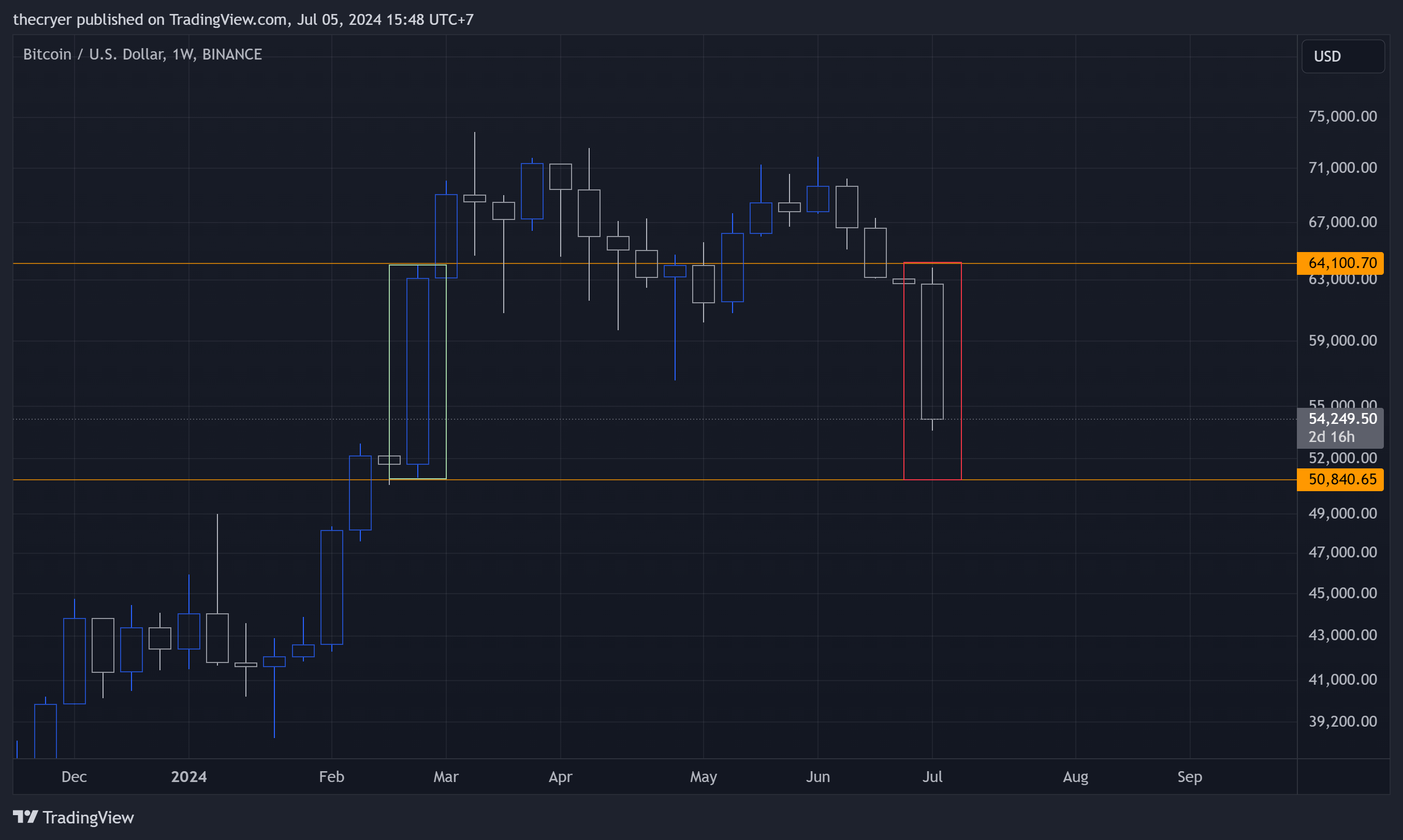This screenshot has height=840, width=1403.
Task: Click the Jul label on time axis
Action: 932,777
